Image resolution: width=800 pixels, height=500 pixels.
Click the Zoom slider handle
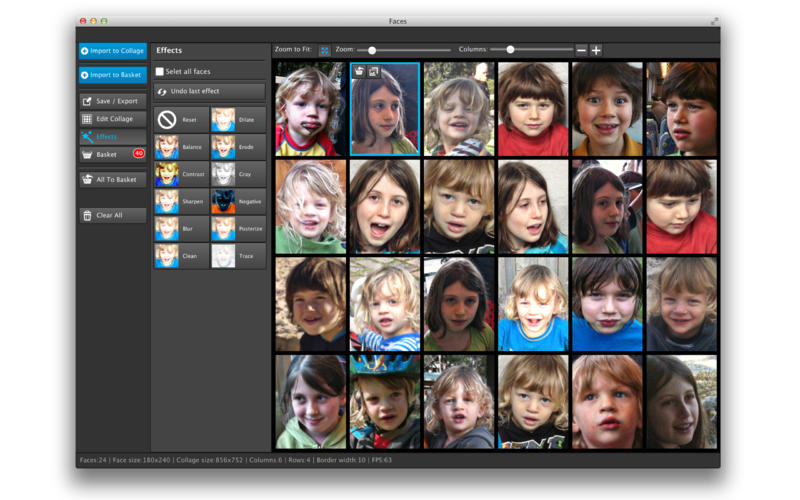coord(372,50)
